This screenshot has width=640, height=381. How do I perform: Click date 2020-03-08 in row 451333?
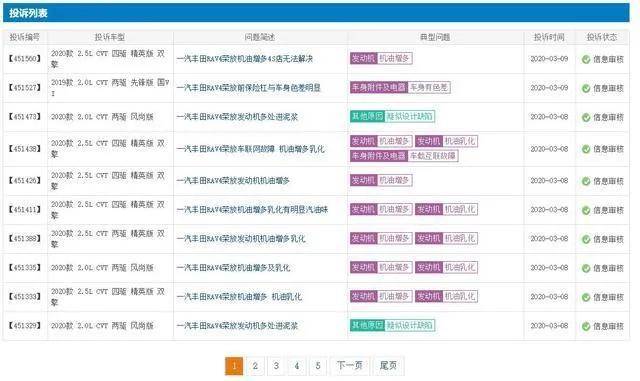pos(549,296)
